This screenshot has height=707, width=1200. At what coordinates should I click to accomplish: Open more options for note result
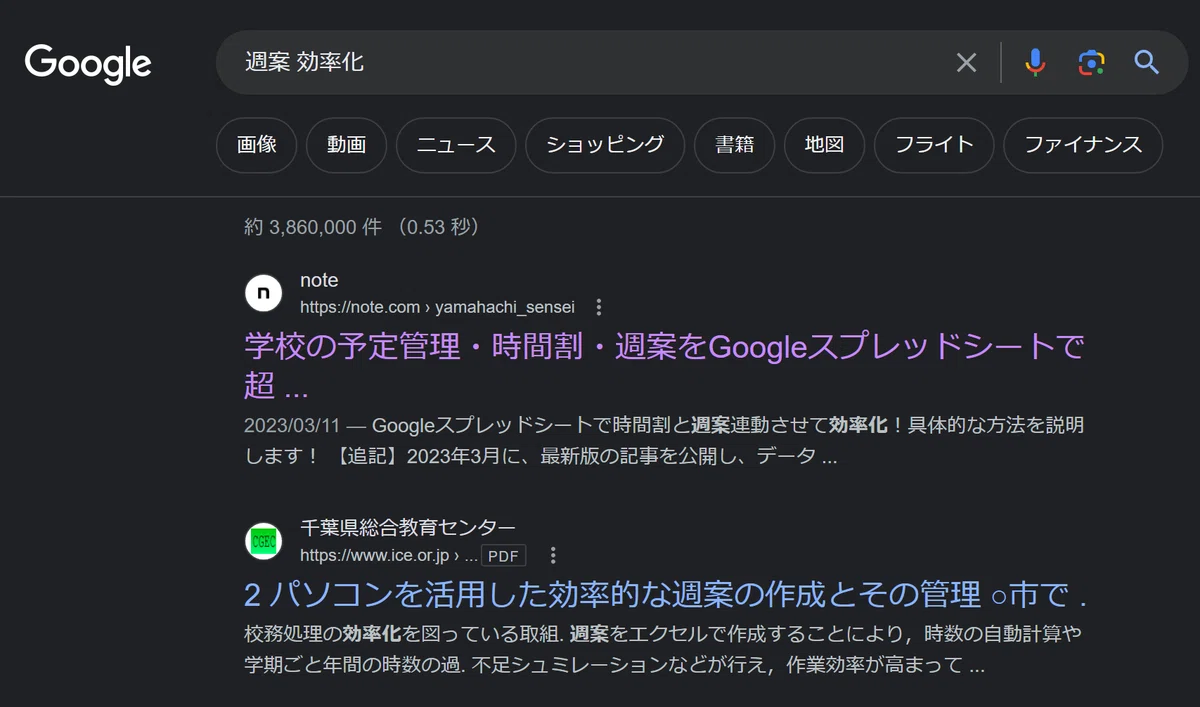pos(599,307)
